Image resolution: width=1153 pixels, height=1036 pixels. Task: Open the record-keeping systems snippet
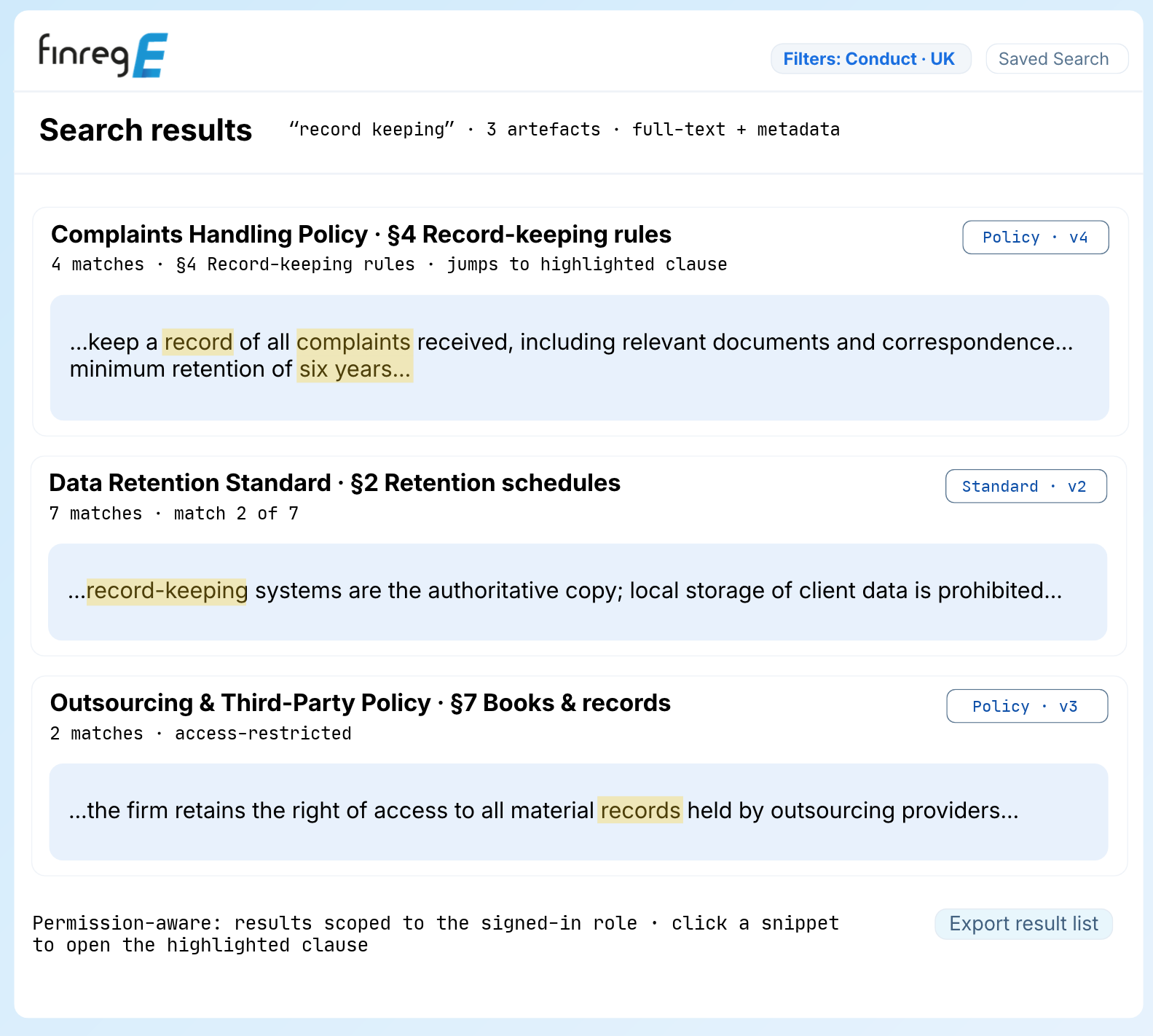[578, 592]
